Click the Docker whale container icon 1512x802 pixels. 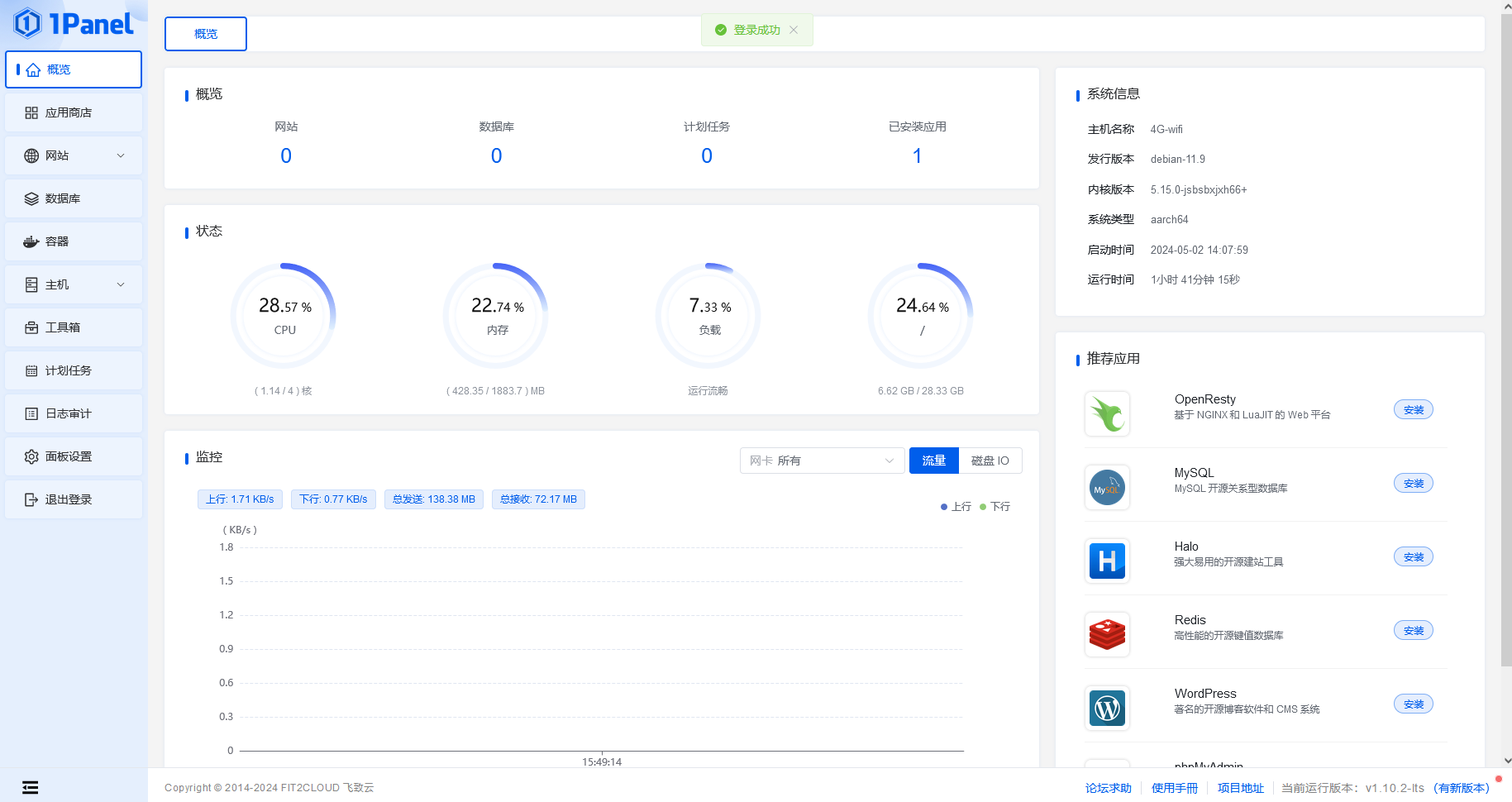(x=31, y=242)
